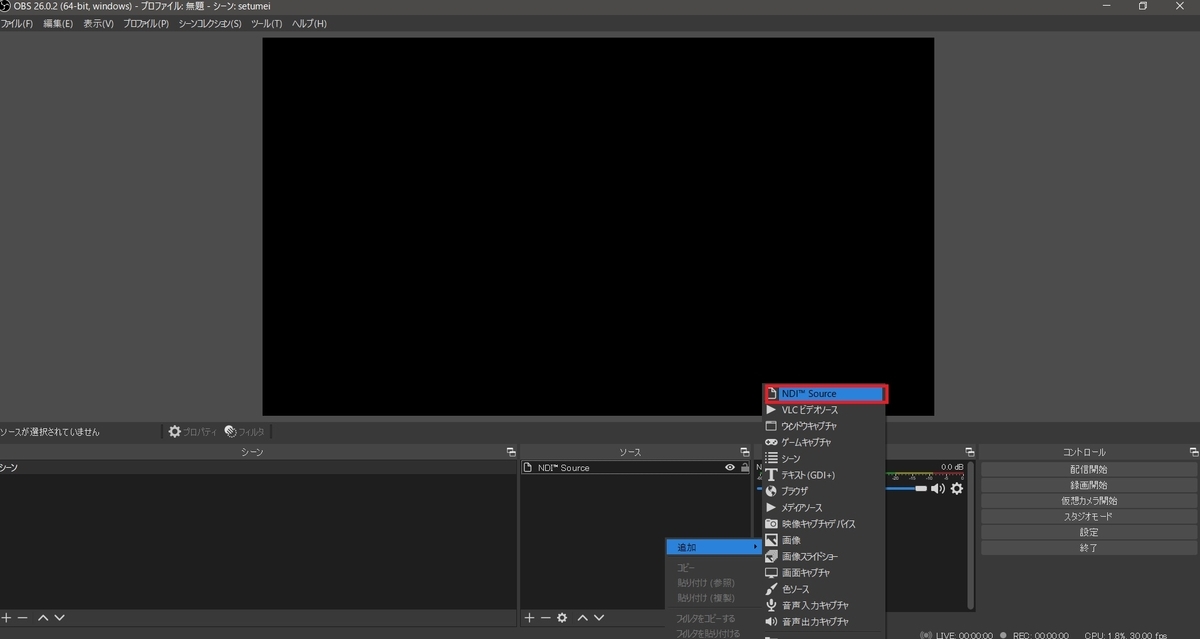
Task: Open audio mixer channel gear settings
Action: (957, 488)
